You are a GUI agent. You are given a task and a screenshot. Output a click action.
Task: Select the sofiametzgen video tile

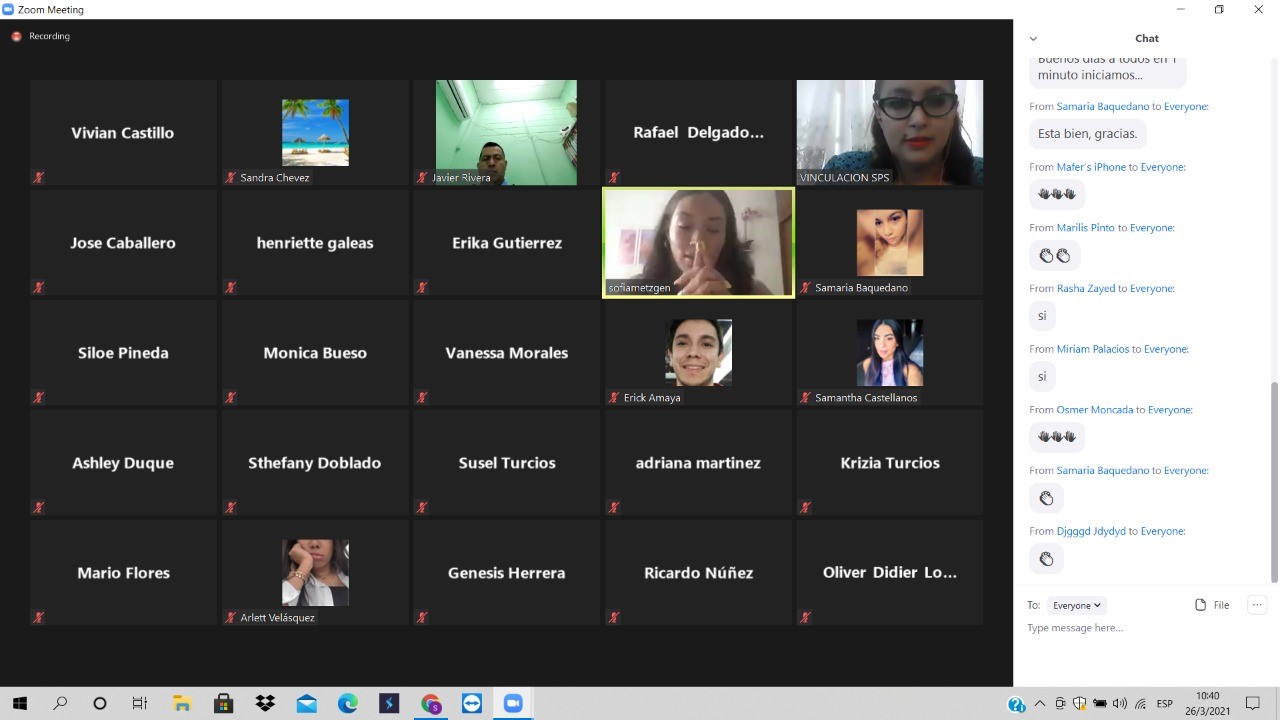(698, 243)
